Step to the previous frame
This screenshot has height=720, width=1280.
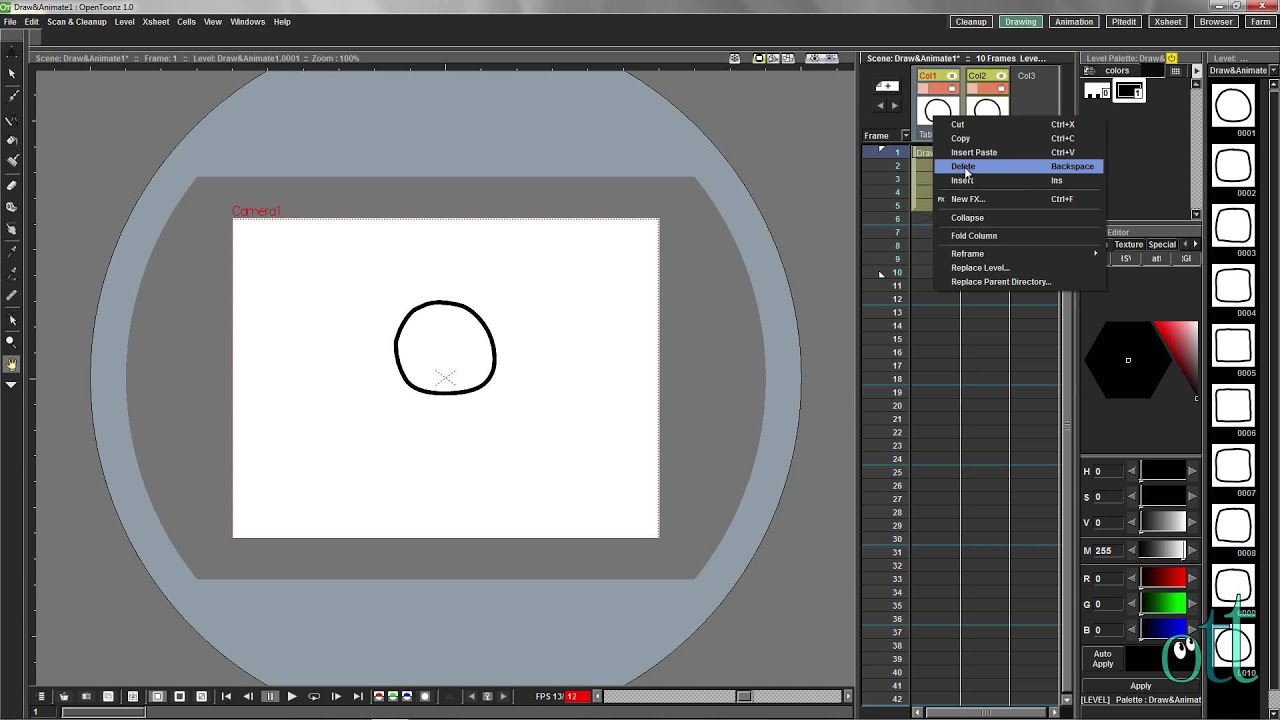(x=248, y=696)
